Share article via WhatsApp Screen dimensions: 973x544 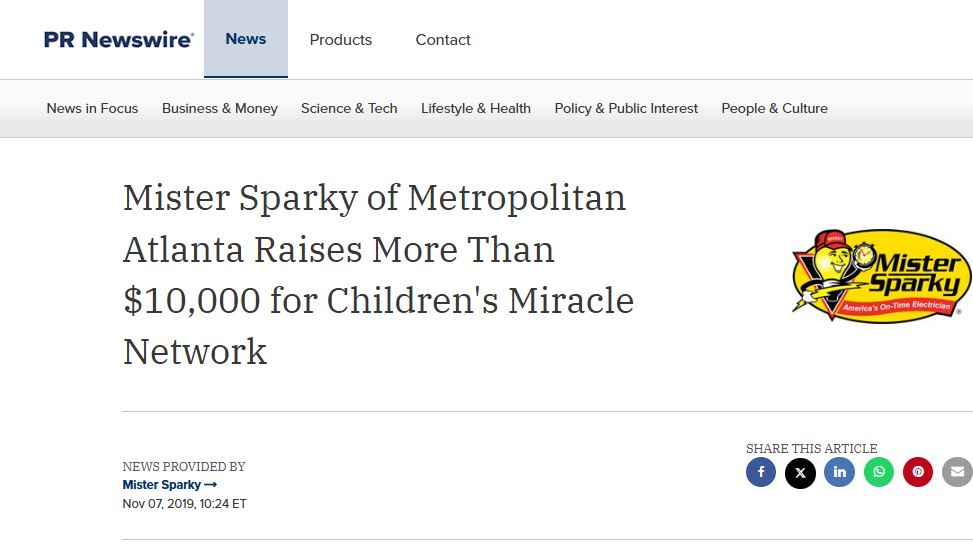click(879, 472)
